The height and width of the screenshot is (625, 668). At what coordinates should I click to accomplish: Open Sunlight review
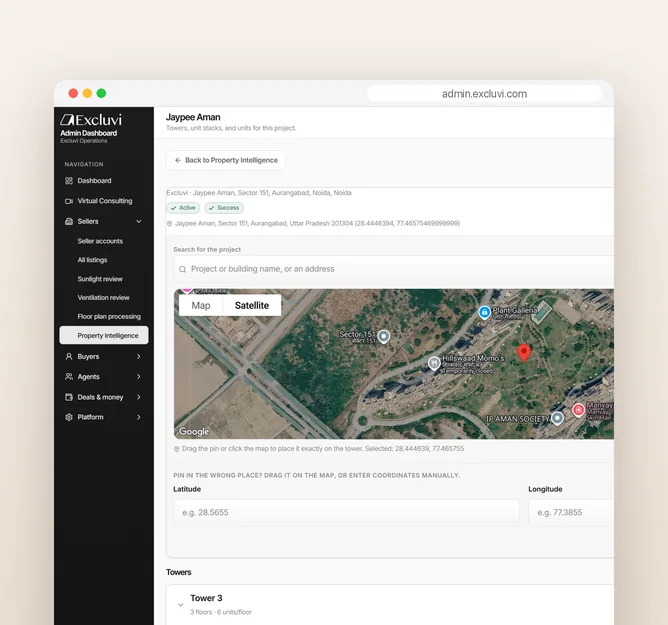(x=100, y=279)
